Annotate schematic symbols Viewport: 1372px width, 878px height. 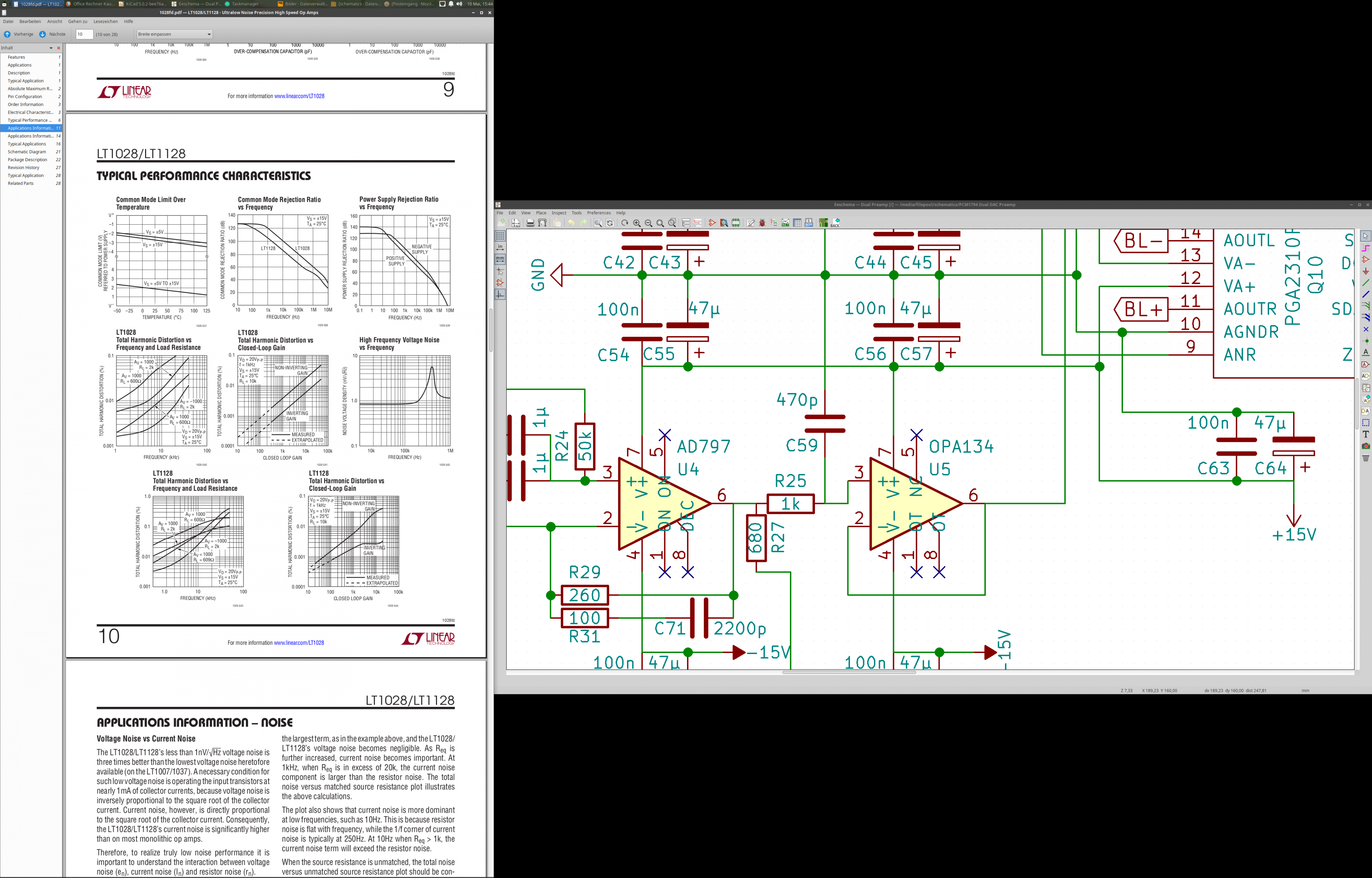(750, 223)
